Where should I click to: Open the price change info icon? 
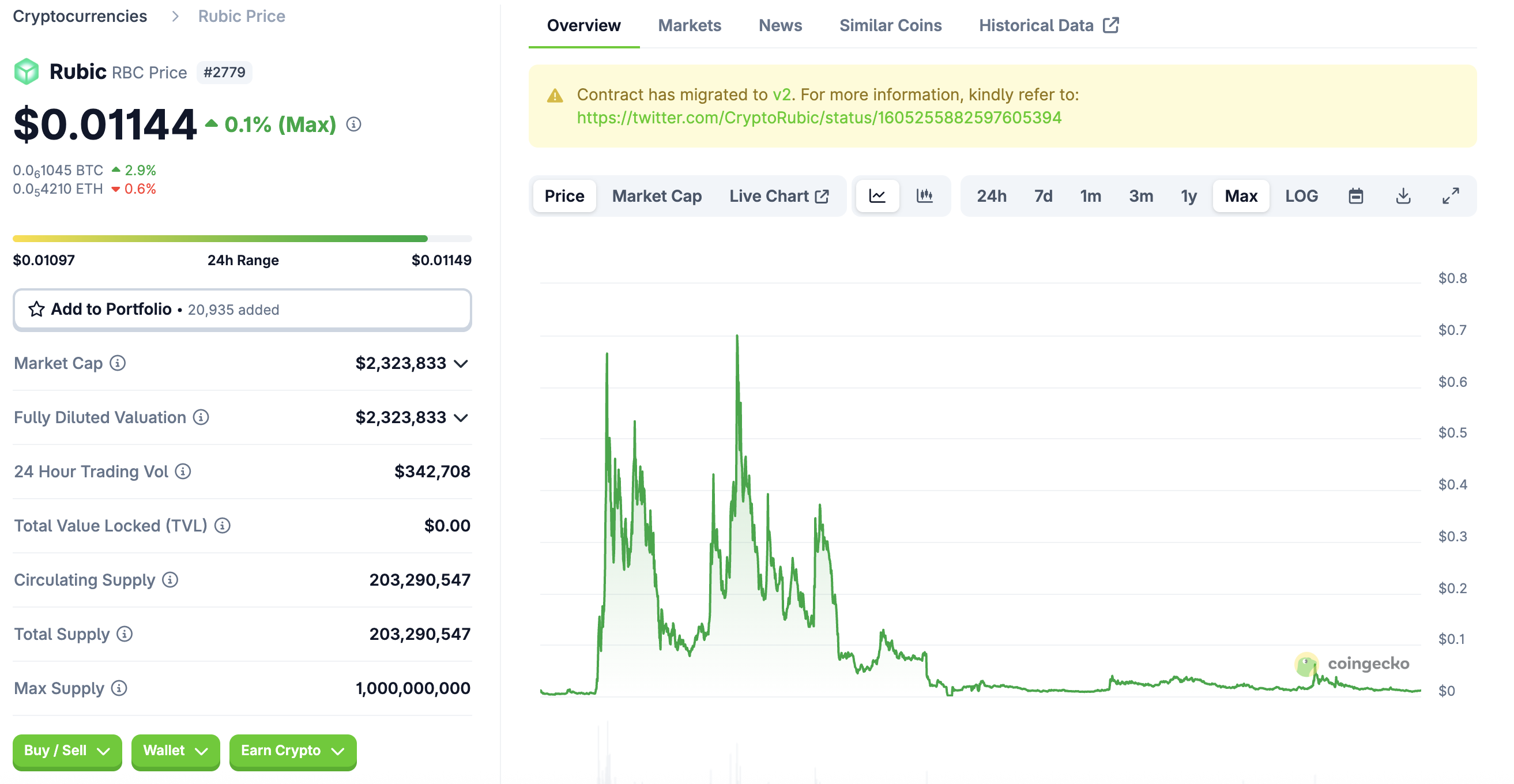pyautogui.click(x=353, y=125)
